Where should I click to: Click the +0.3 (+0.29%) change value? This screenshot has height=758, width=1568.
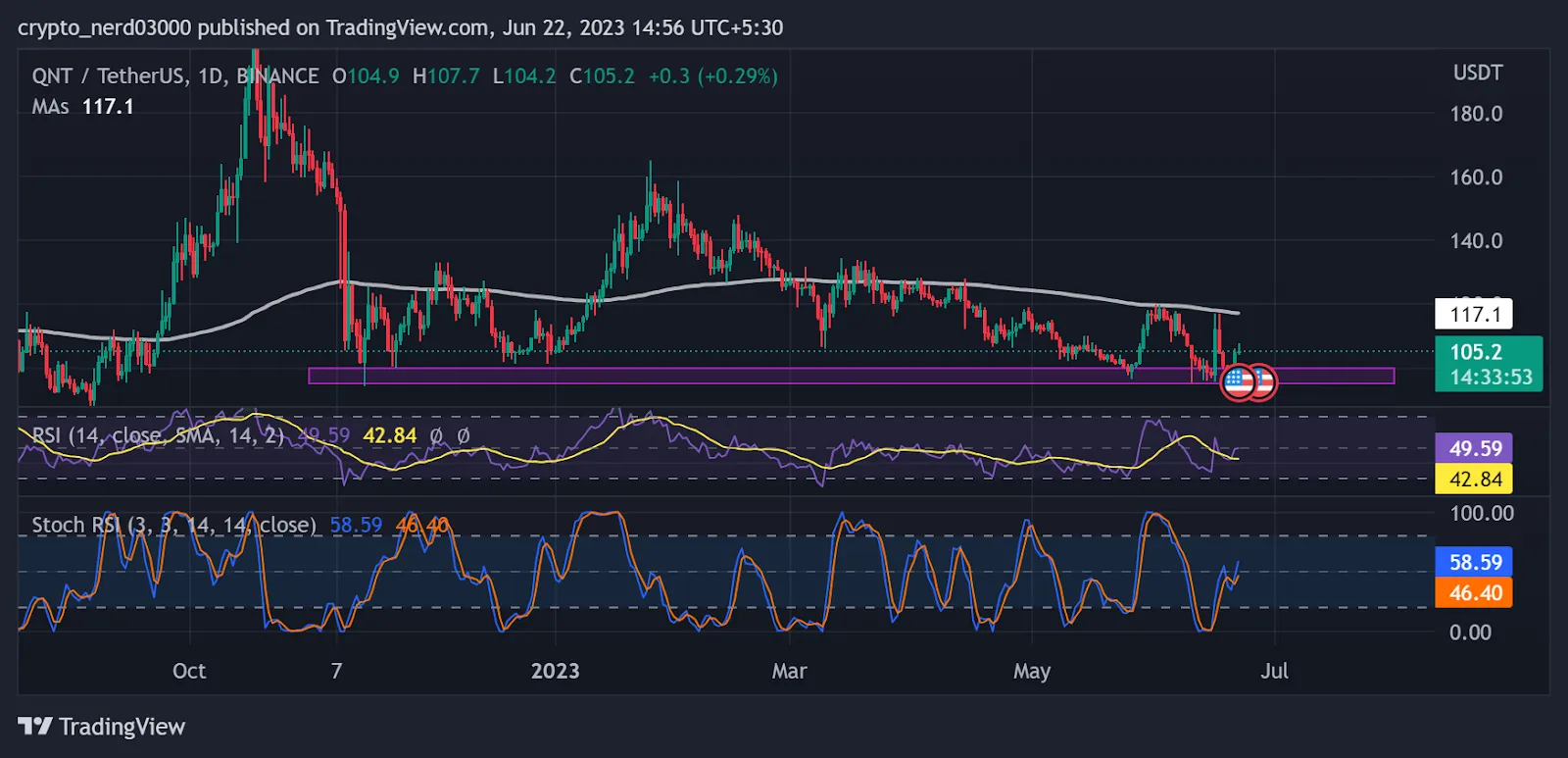pyautogui.click(x=712, y=76)
